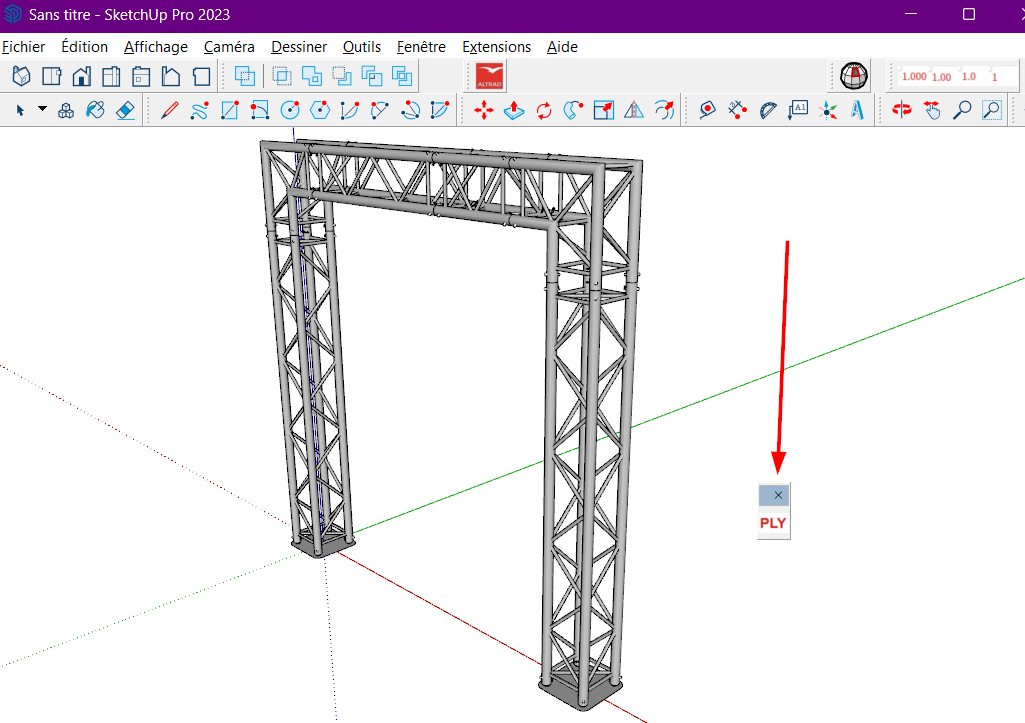Screen dimensions: 1025x723
Task: Close the floating PLY toolbar
Action: click(776, 494)
